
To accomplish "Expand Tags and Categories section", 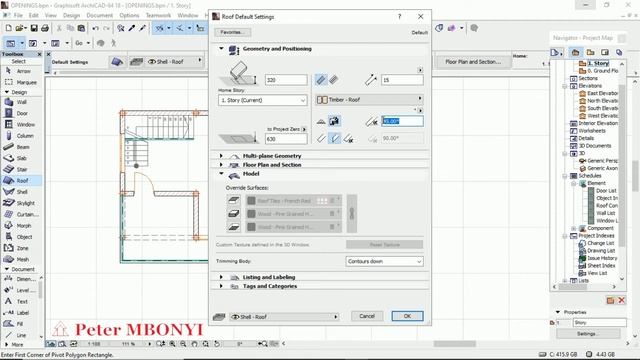I will point(221,286).
